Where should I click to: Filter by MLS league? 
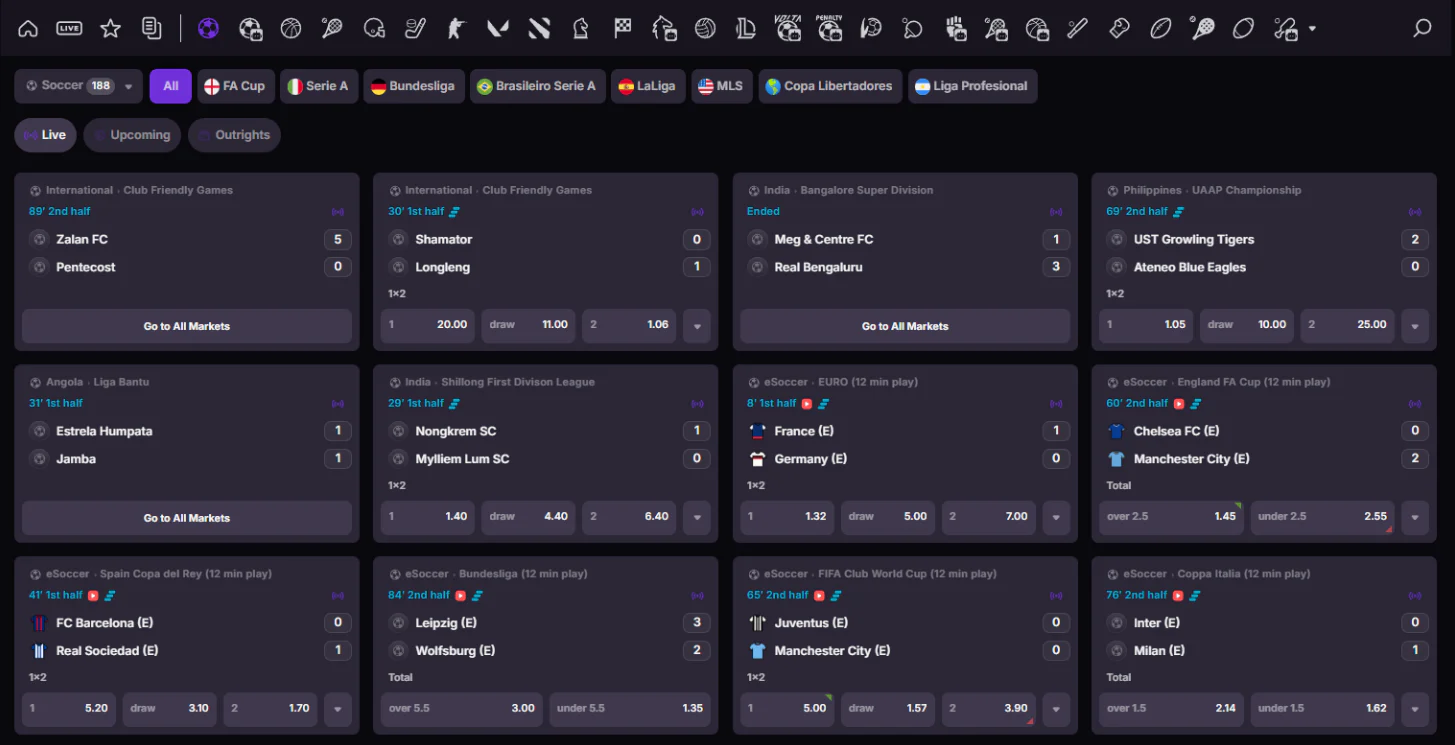coord(721,86)
